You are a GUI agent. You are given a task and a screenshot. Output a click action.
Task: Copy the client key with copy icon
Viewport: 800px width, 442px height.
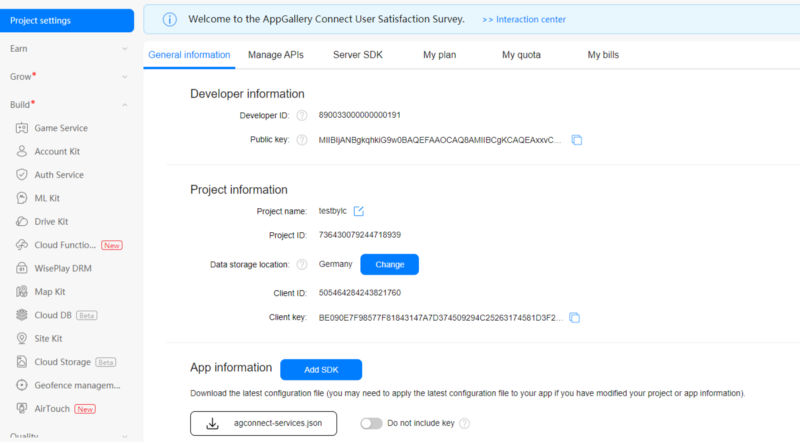(574, 318)
